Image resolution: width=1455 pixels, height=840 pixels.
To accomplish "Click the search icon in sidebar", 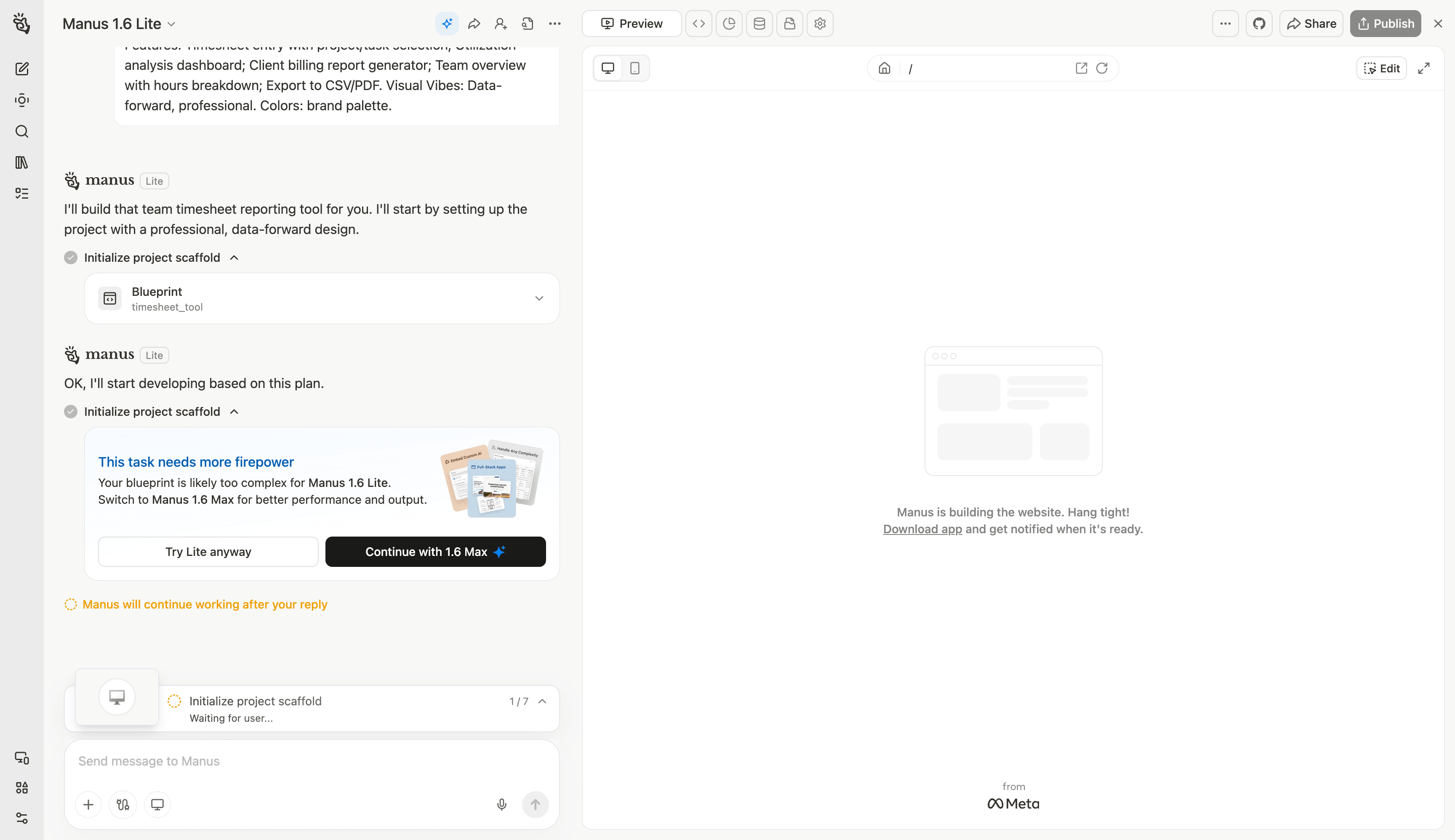I will click(x=21, y=132).
